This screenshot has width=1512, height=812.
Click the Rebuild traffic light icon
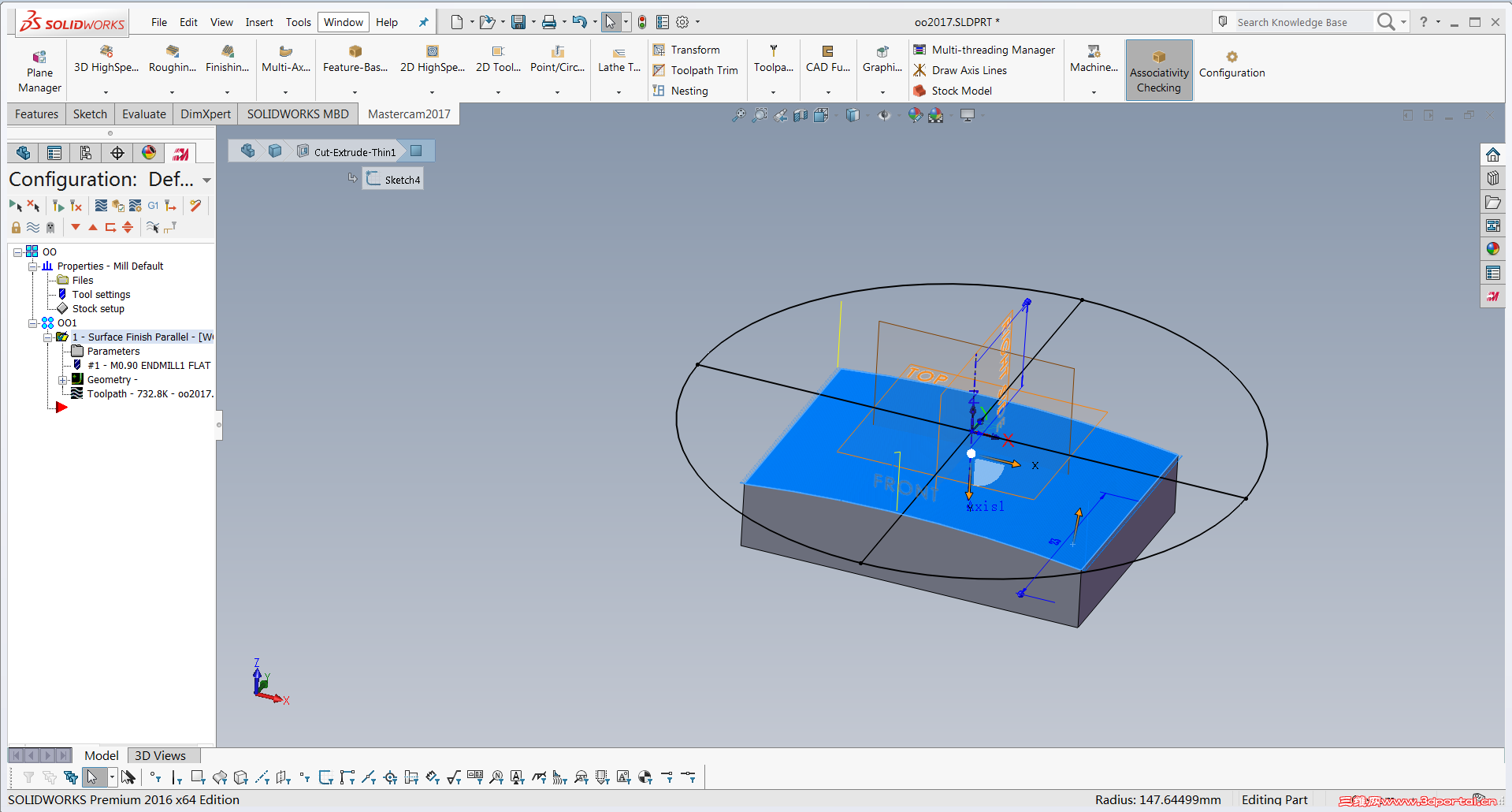642,22
